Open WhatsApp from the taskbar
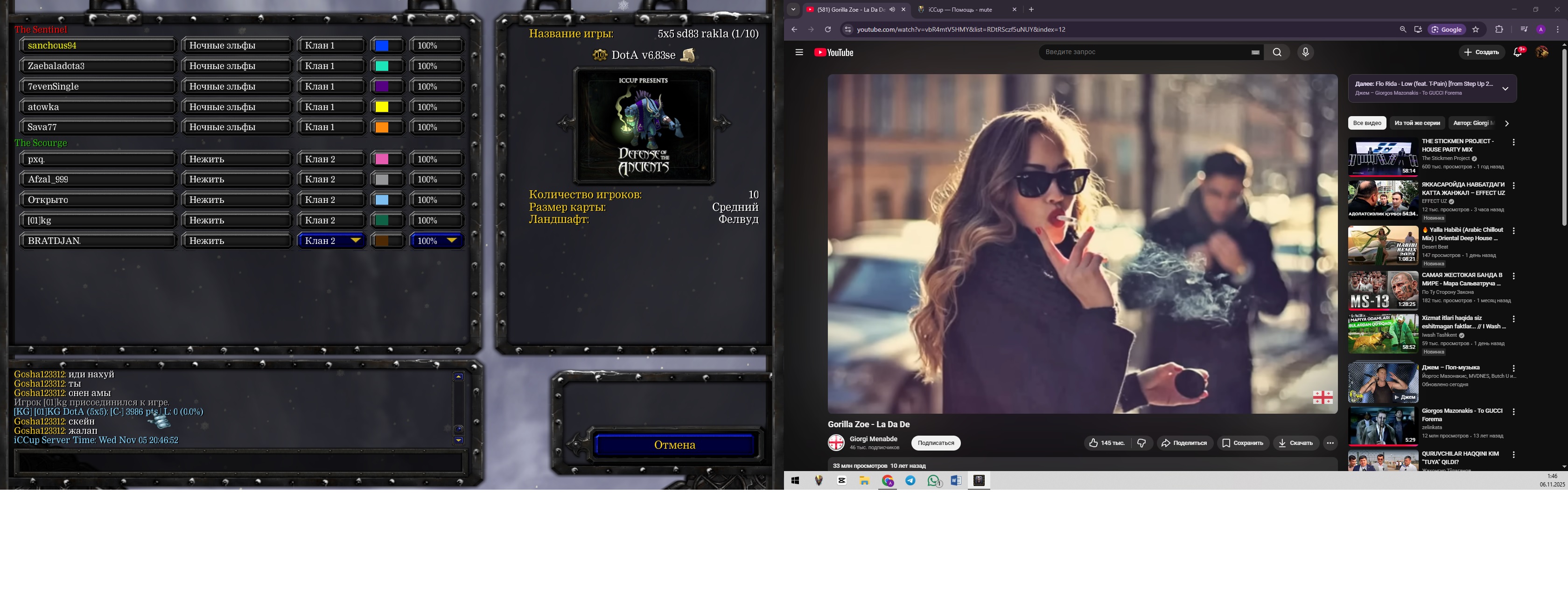 click(933, 481)
